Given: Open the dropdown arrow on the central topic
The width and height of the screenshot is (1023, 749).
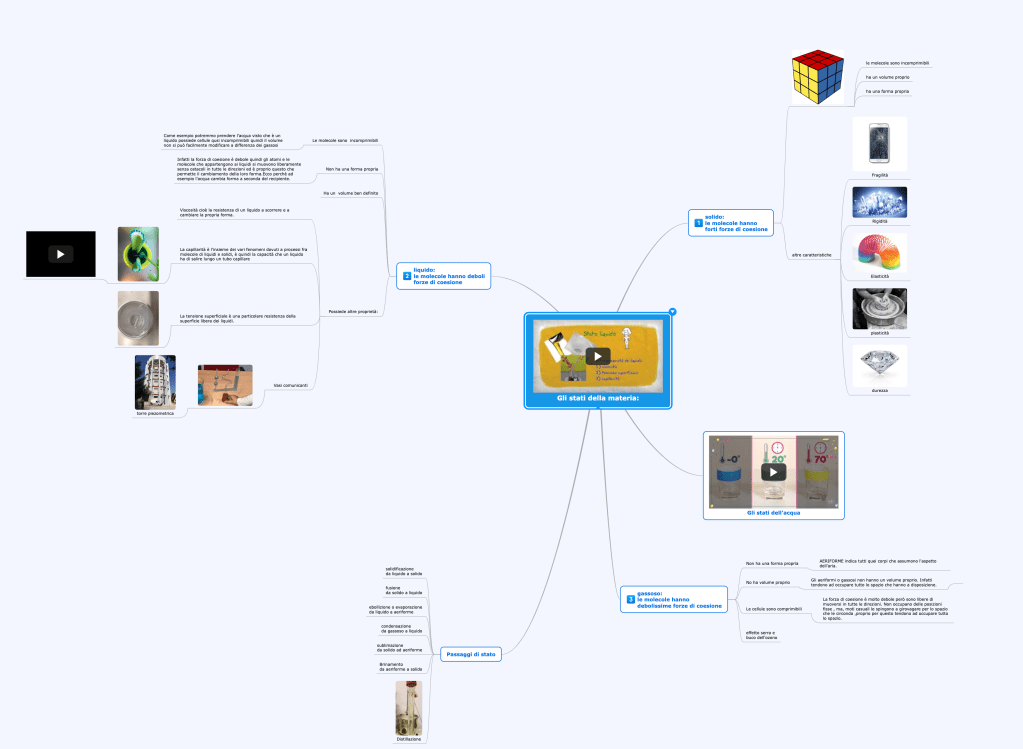Looking at the screenshot, I should coord(672,311).
